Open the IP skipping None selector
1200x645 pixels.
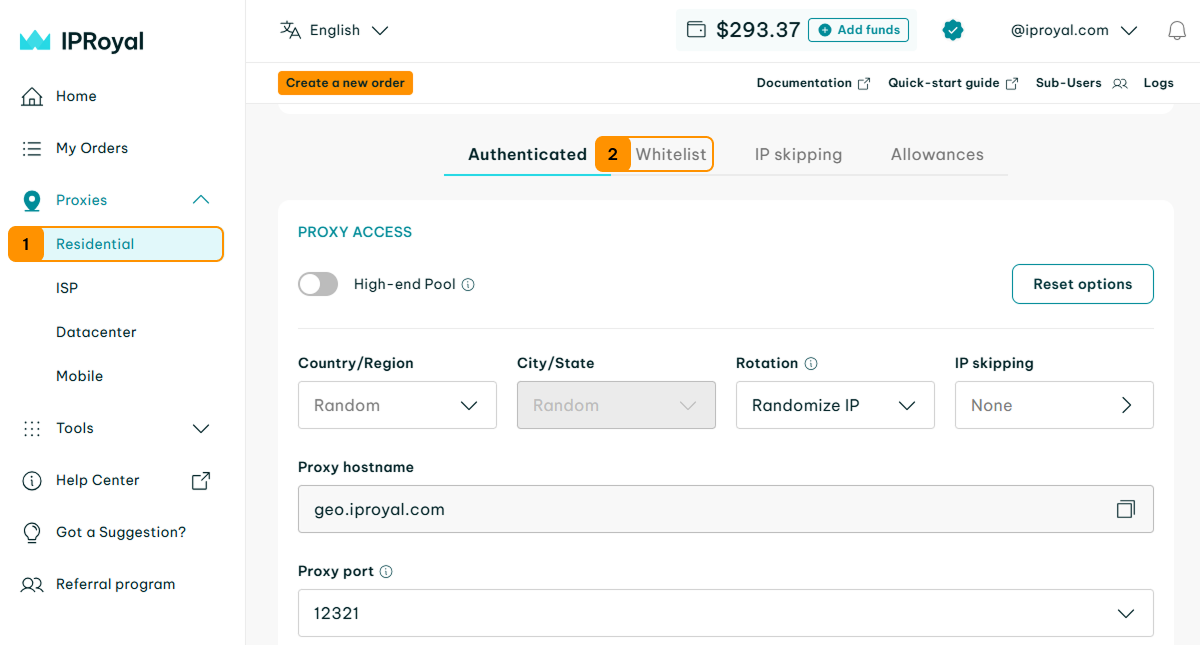(x=1054, y=405)
